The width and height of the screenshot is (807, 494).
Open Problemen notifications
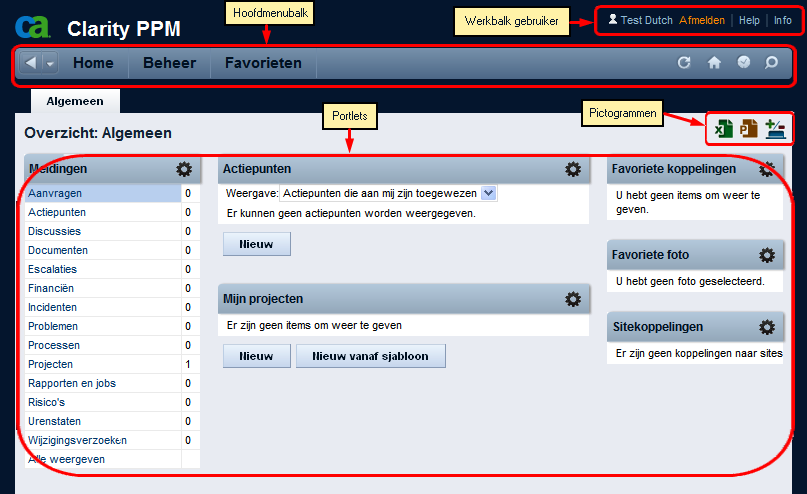tap(53, 326)
